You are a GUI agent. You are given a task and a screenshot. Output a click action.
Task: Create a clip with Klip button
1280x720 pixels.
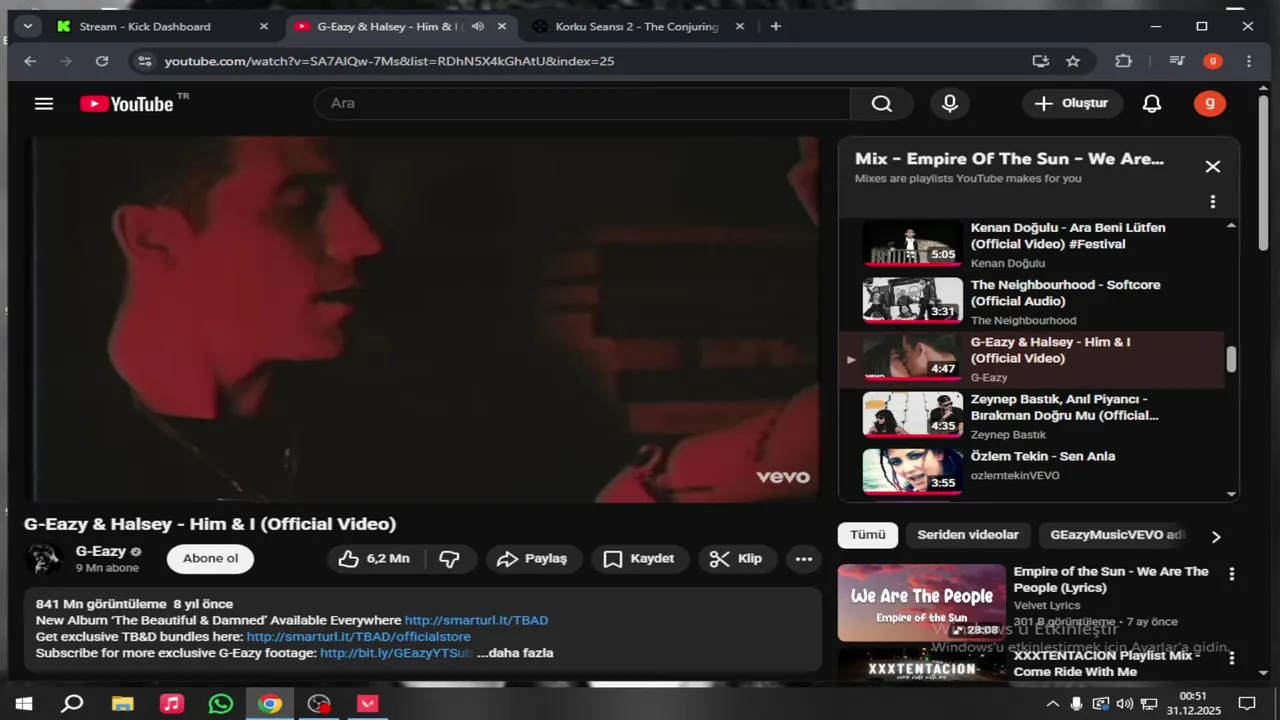click(736, 559)
